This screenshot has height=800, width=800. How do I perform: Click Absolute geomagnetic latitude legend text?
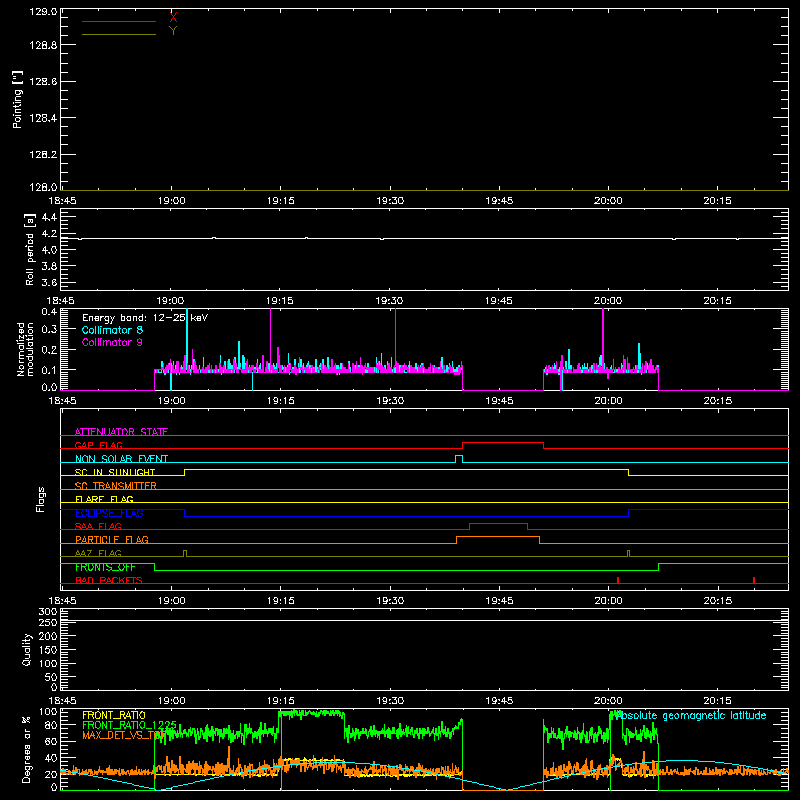(x=689, y=716)
